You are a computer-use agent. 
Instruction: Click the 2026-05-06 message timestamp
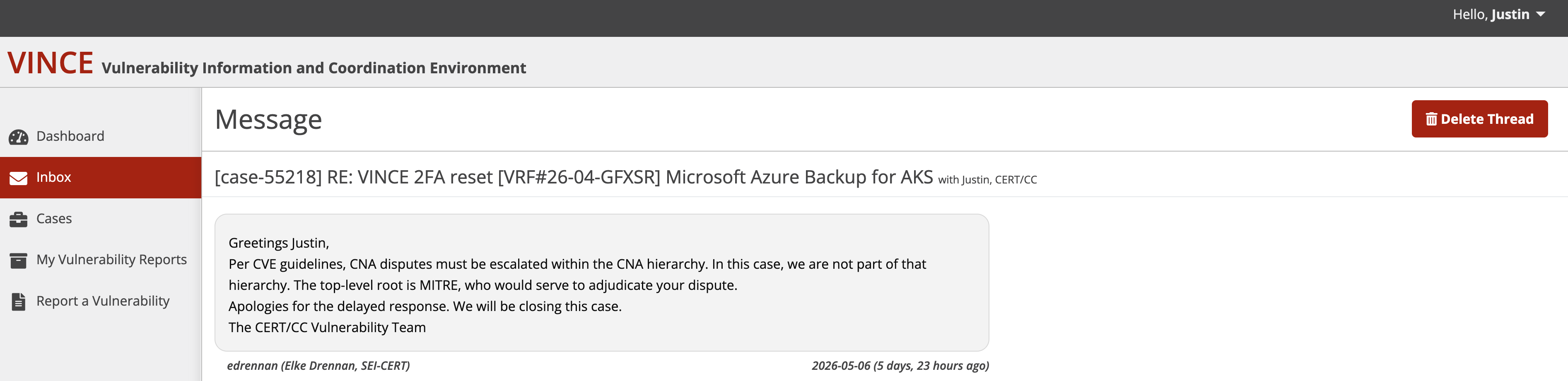point(900,365)
